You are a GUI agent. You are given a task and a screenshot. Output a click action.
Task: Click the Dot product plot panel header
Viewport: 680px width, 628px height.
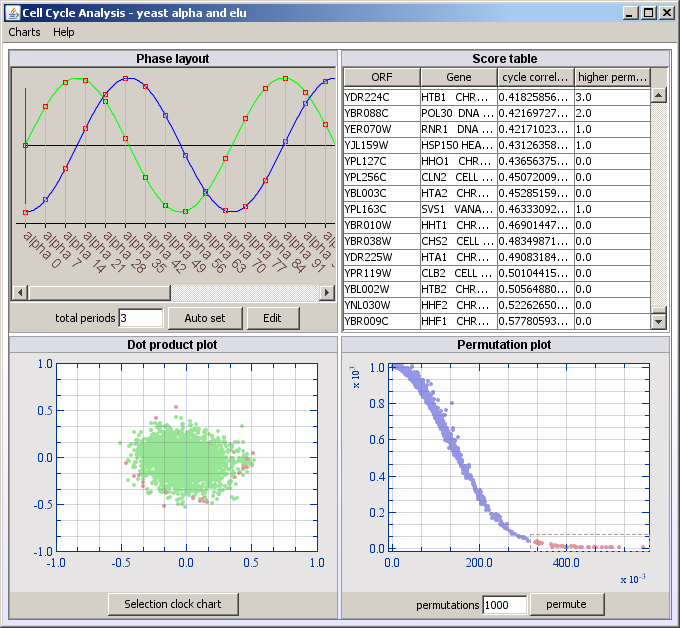(x=173, y=345)
